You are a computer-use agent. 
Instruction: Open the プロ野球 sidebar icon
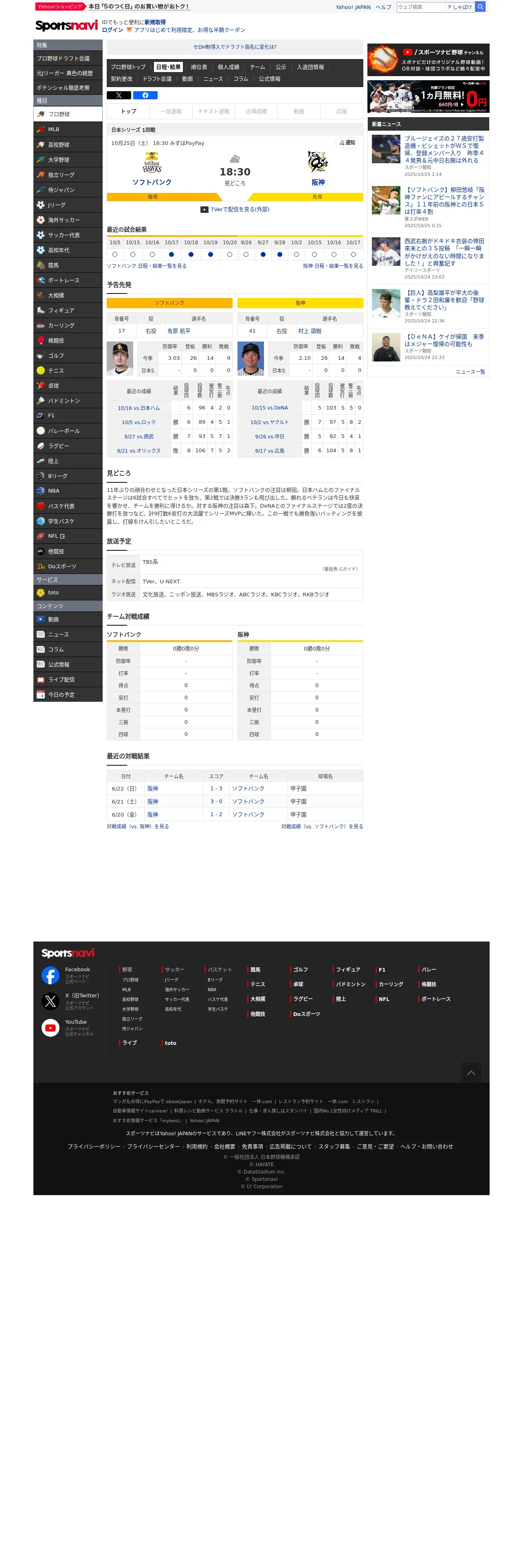pos(41,114)
